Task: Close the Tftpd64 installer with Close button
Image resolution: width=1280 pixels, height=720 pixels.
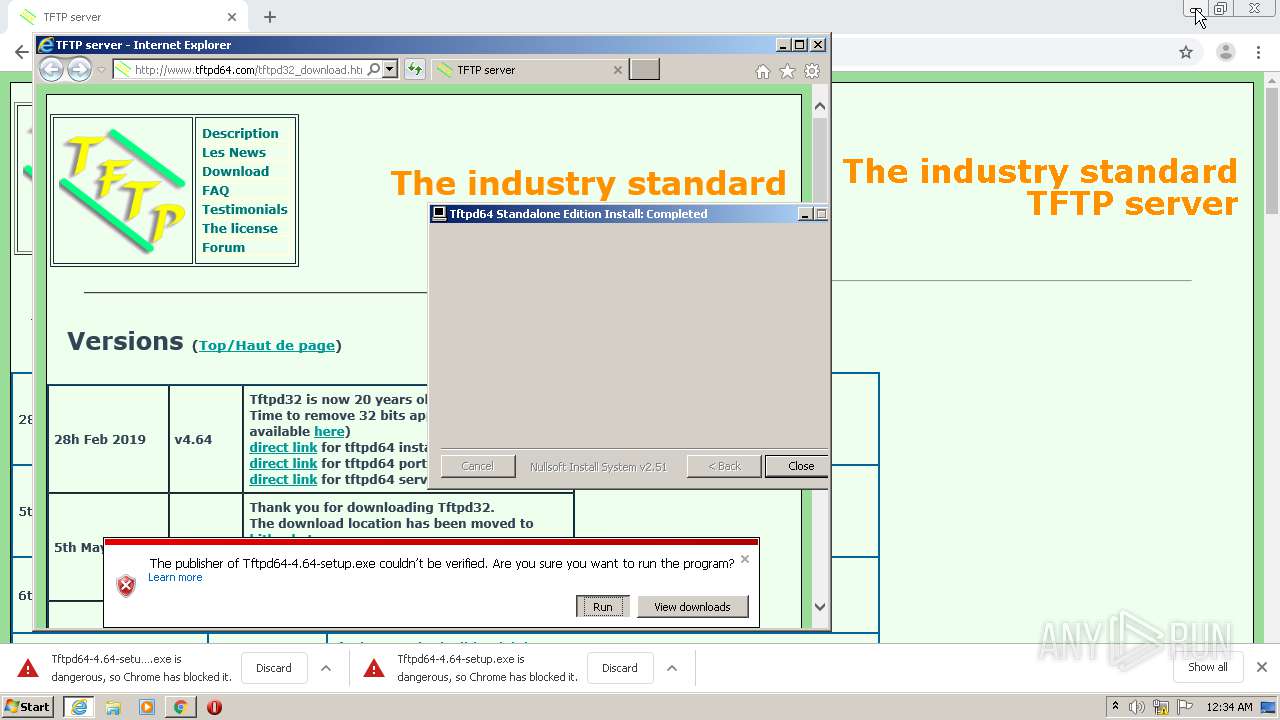Action: (796, 466)
